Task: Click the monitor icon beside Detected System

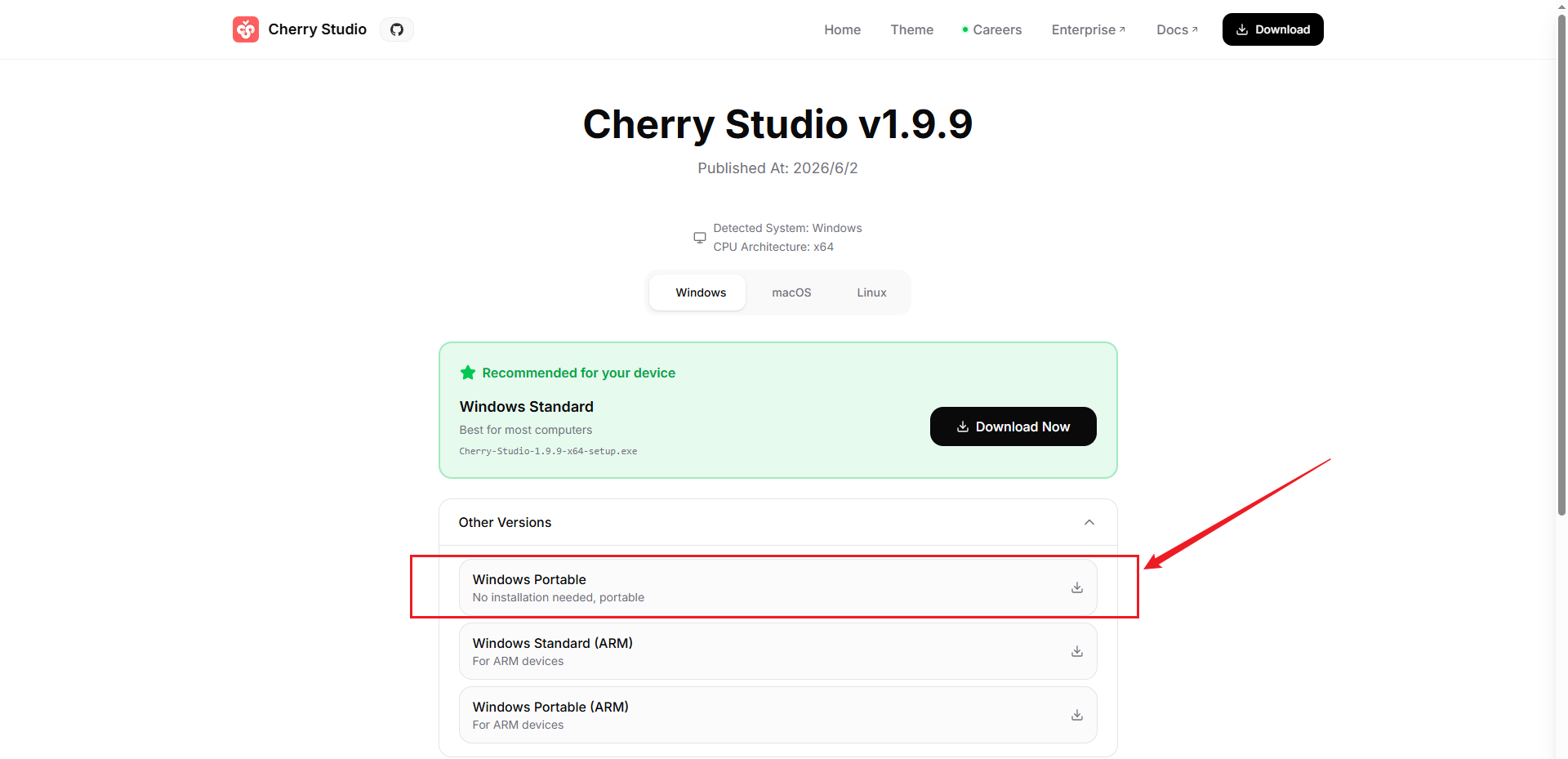Action: (x=700, y=238)
